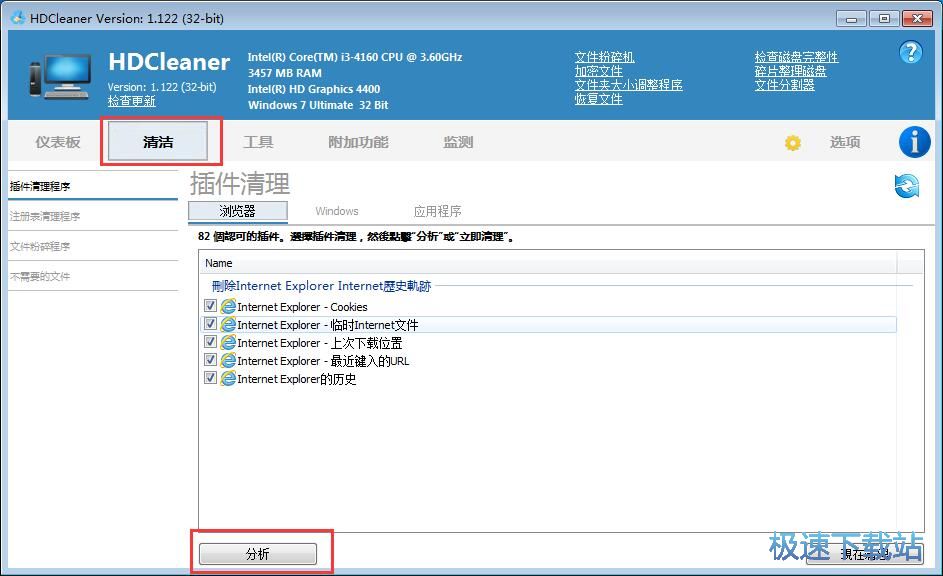Open 文件粉碎程序 in the left panel

click(40, 246)
